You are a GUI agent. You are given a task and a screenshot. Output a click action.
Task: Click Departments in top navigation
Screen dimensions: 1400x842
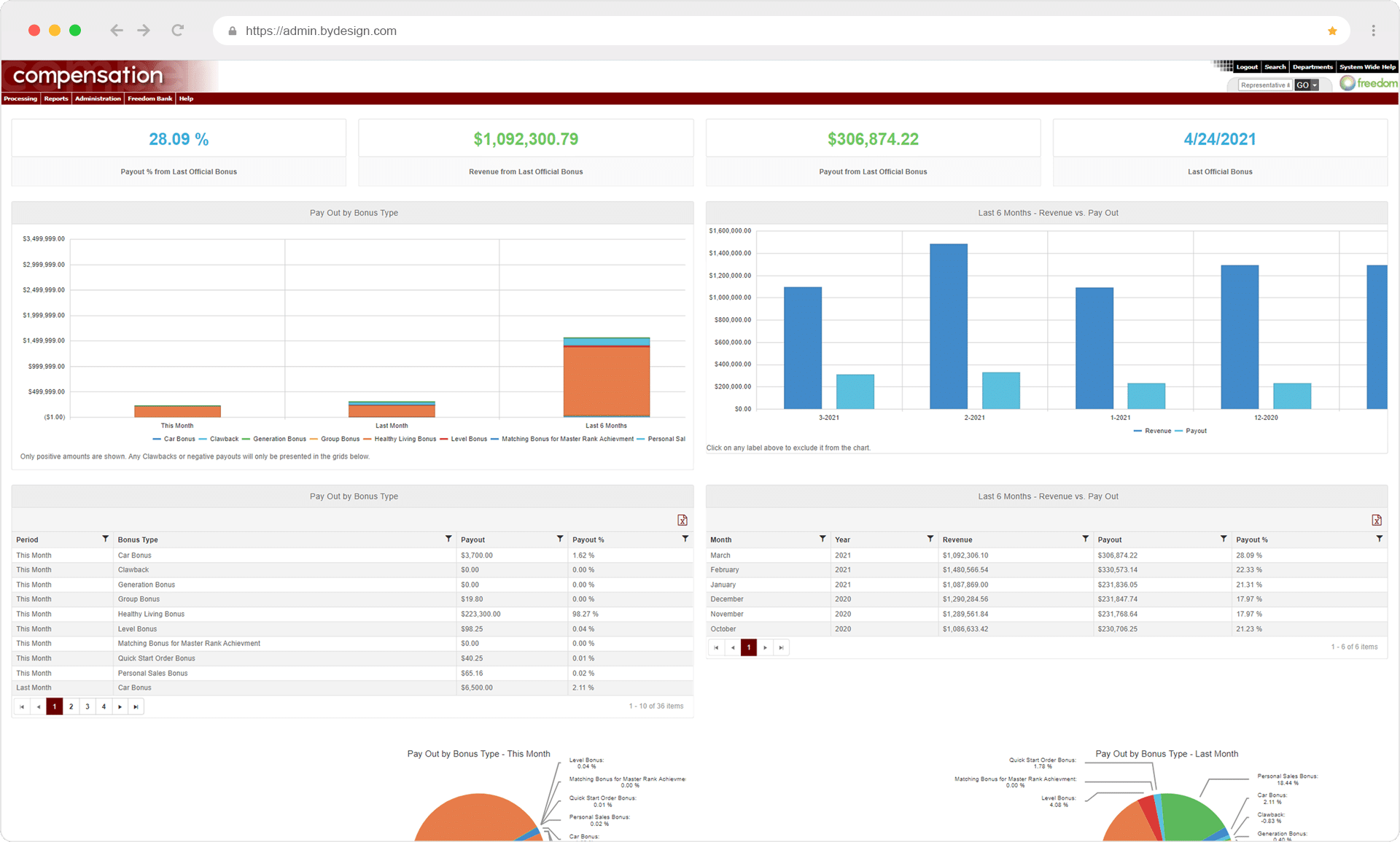(x=1312, y=67)
